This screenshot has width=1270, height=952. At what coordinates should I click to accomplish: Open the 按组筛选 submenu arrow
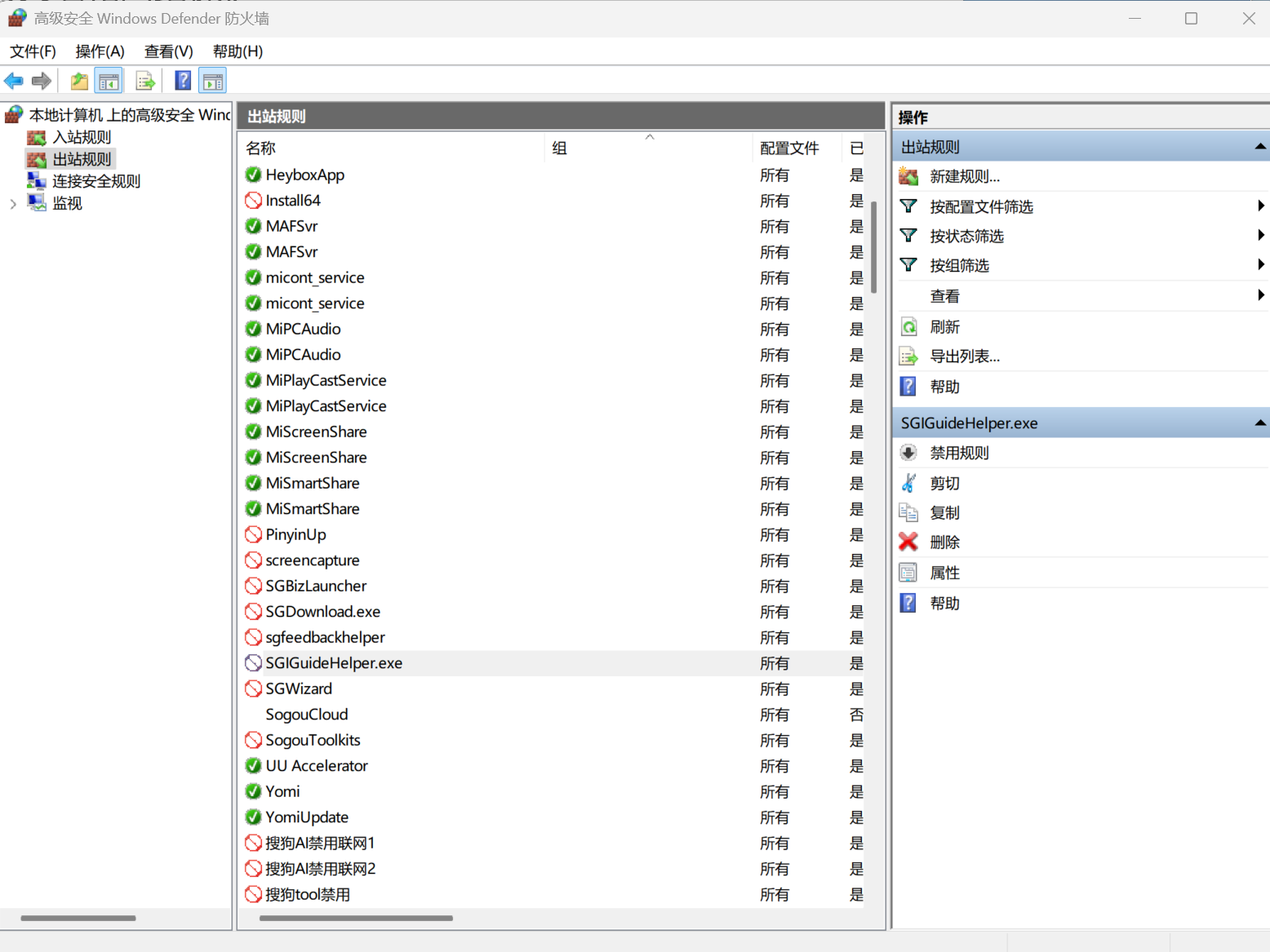1261,264
